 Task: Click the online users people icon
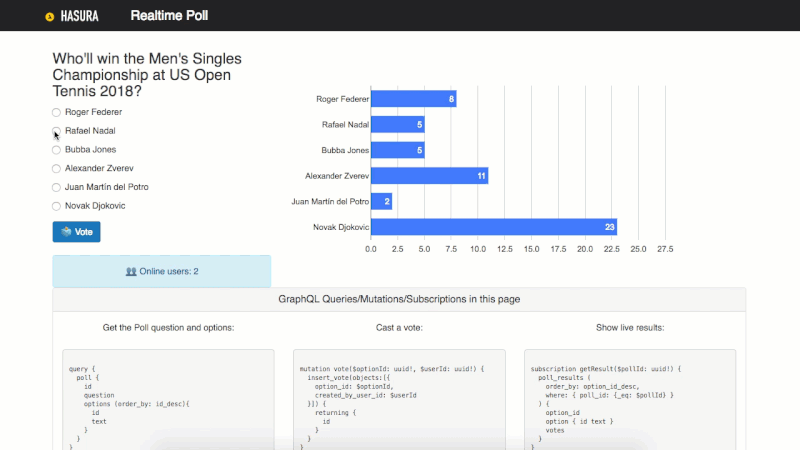(131, 271)
